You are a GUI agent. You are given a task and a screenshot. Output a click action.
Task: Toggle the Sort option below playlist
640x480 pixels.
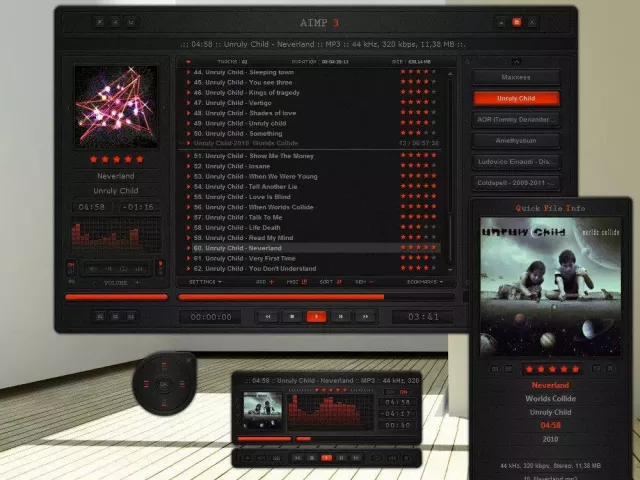coord(326,282)
